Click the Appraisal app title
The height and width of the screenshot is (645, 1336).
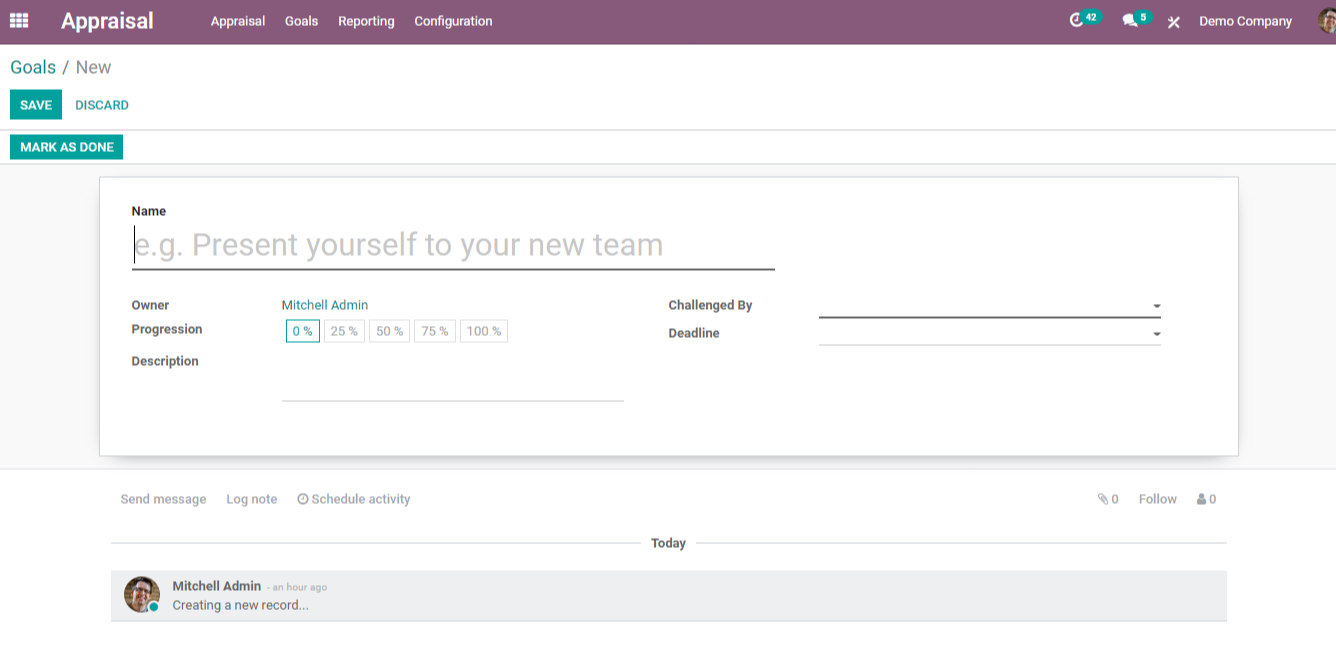pyautogui.click(x=107, y=21)
